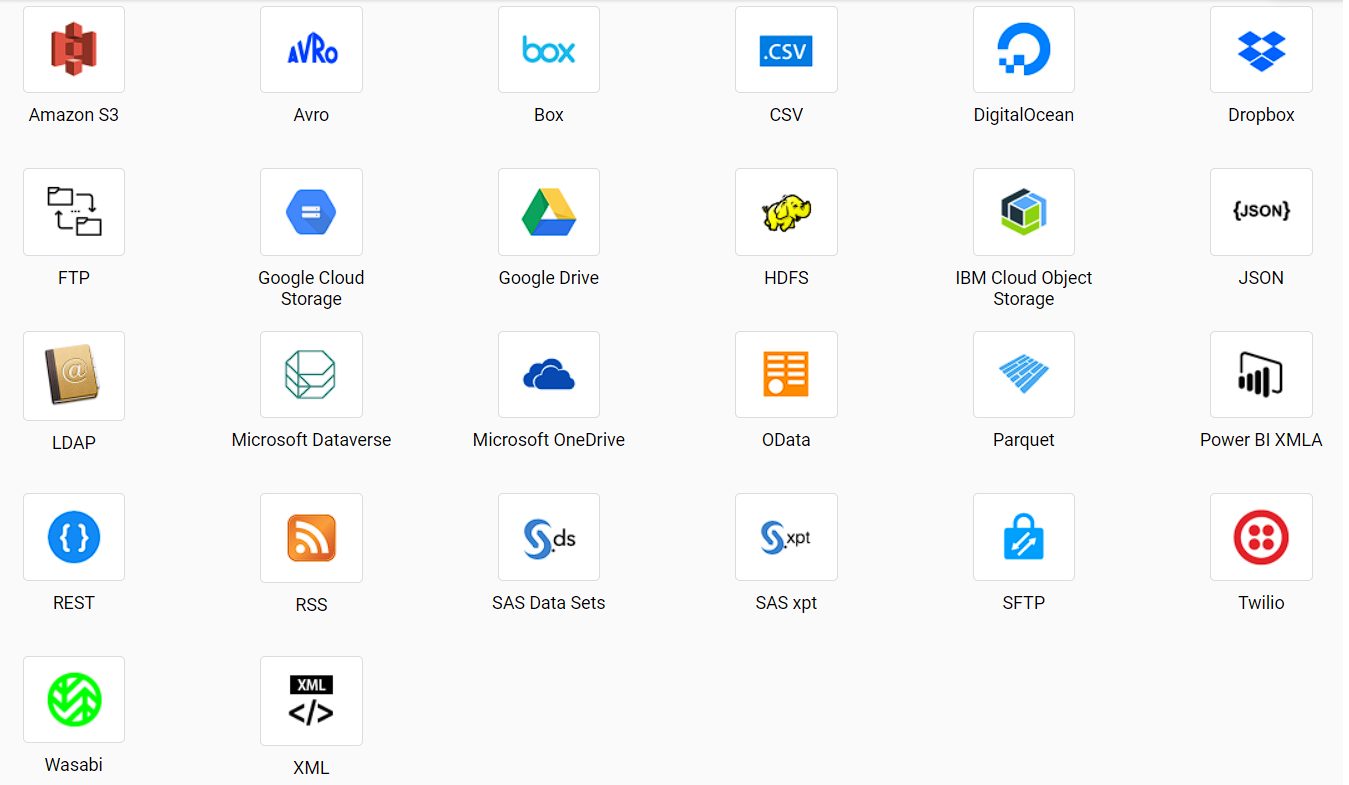Click the 'JSON' text label
The height and width of the screenshot is (785, 1349).
1261,278
